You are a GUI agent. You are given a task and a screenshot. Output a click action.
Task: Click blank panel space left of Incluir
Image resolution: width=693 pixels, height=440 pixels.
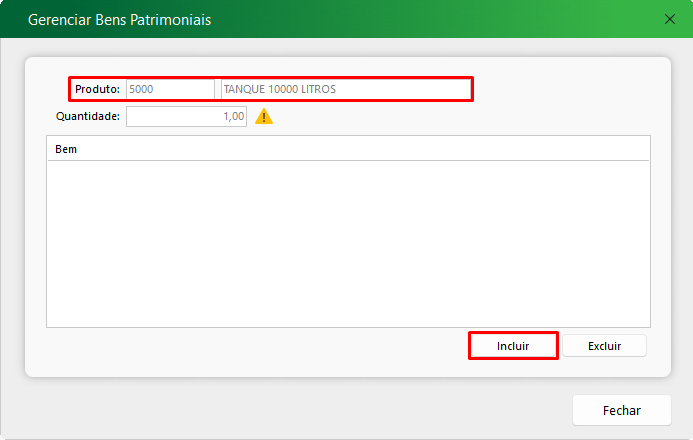[x=250, y=350]
